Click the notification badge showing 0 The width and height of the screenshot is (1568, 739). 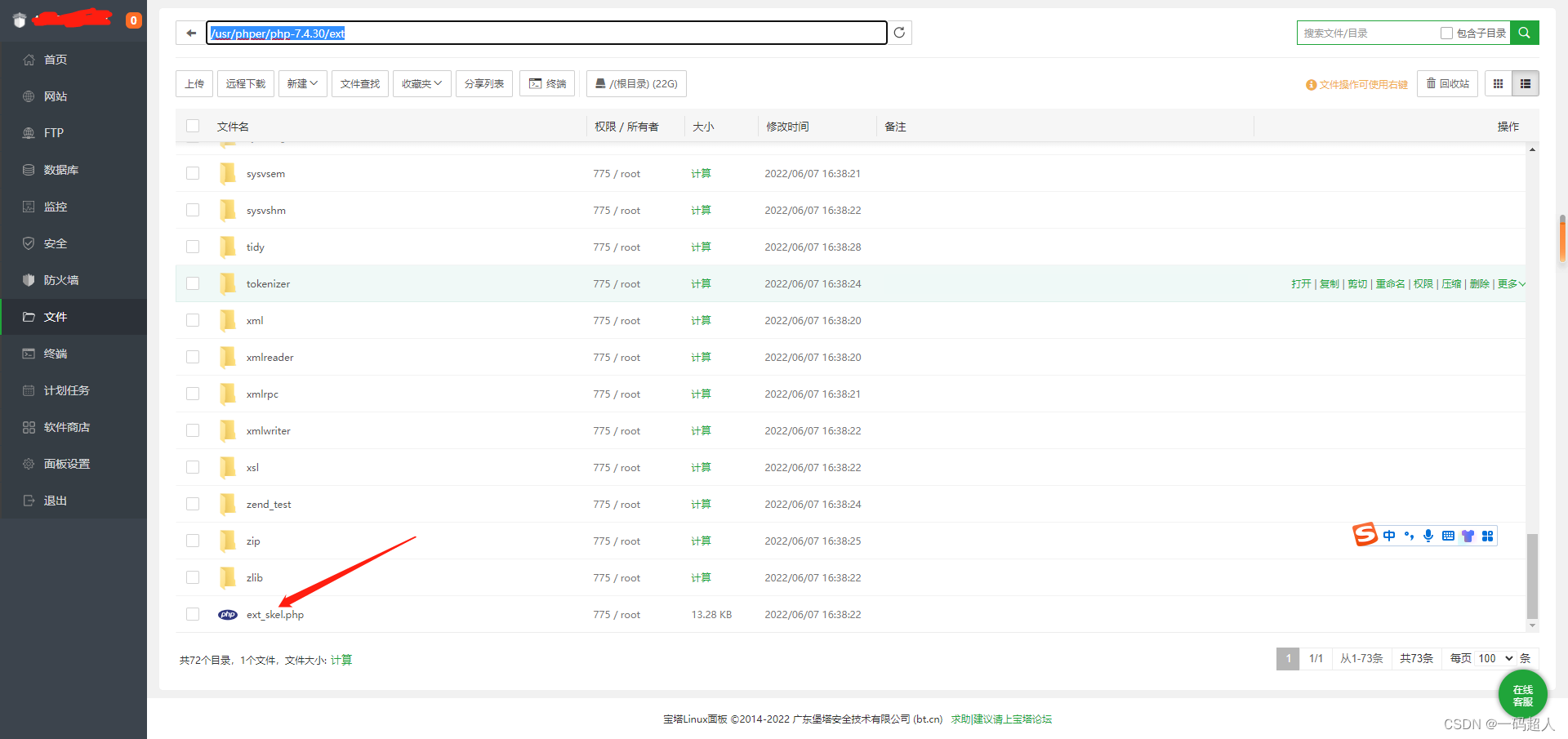point(133,20)
